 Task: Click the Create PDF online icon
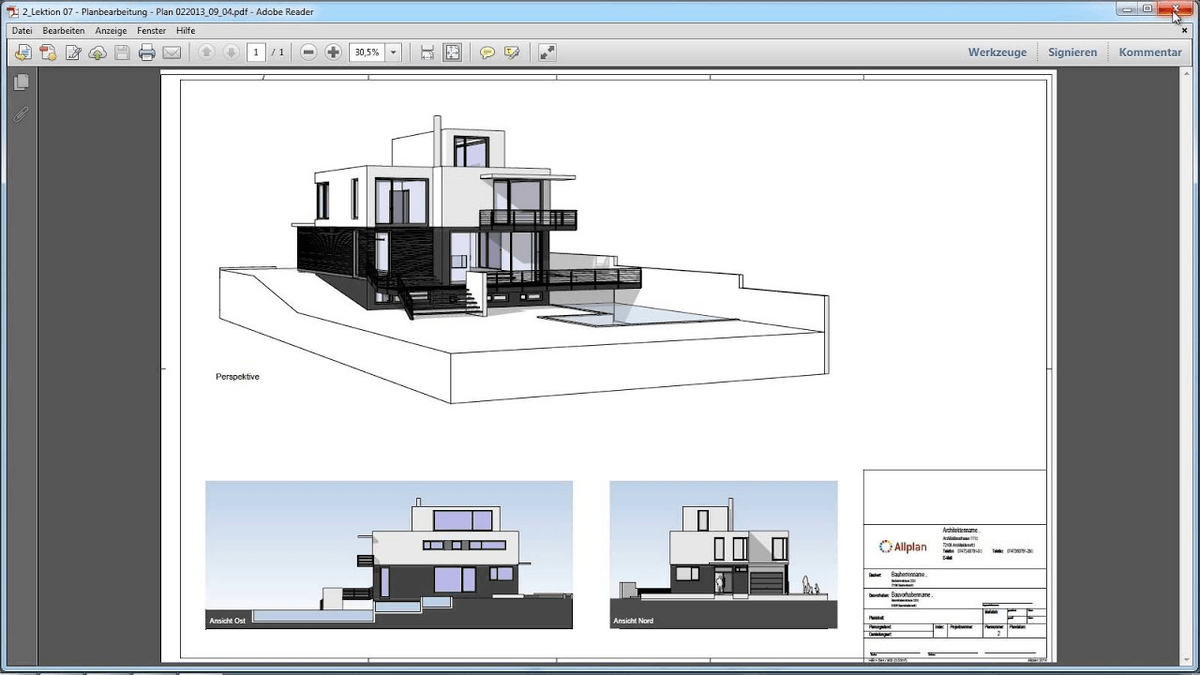click(x=47, y=52)
